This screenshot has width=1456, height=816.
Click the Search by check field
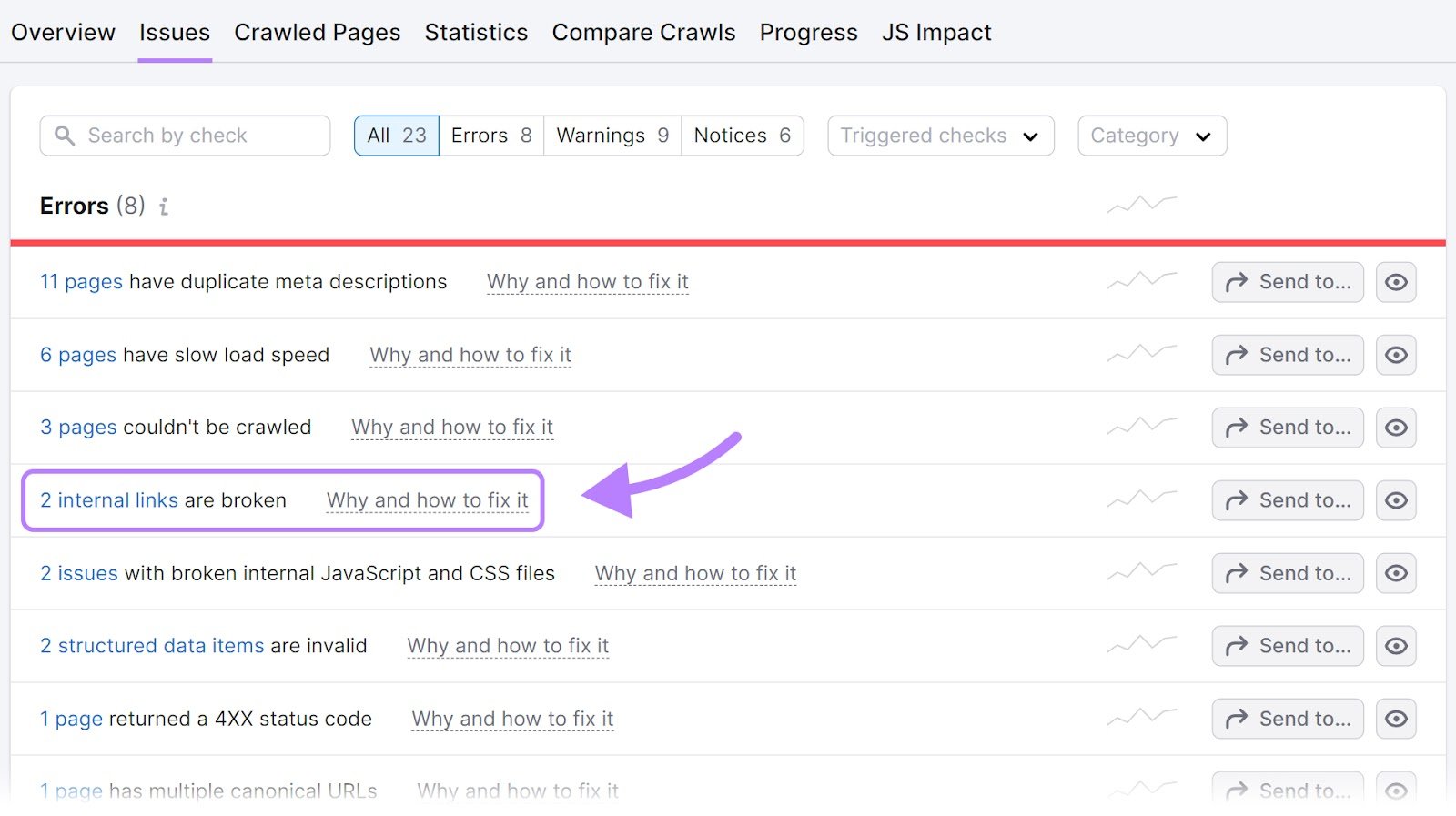point(185,136)
